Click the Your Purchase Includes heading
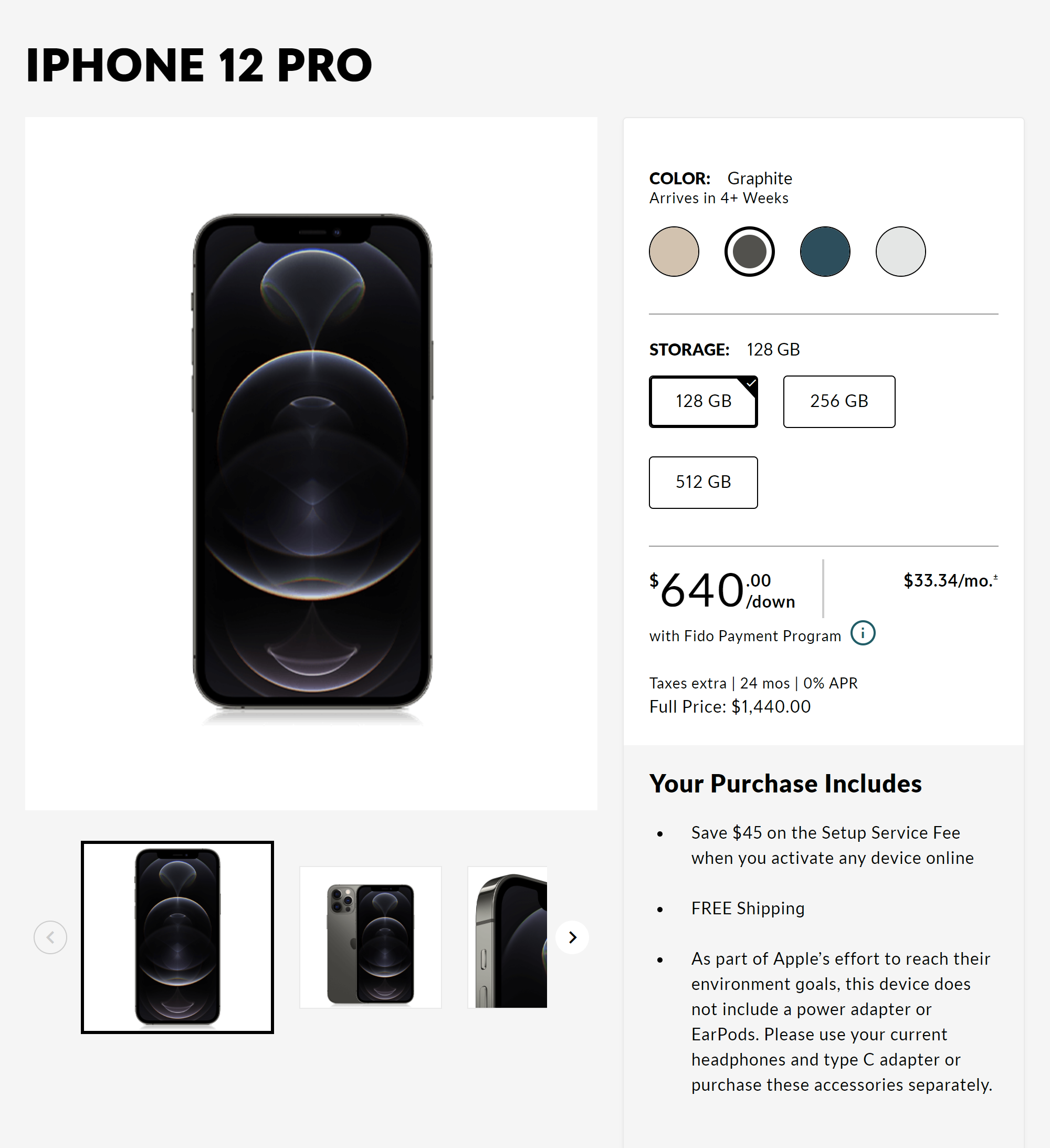Screen dimensions: 1050x1148 [x=785, y=784]
